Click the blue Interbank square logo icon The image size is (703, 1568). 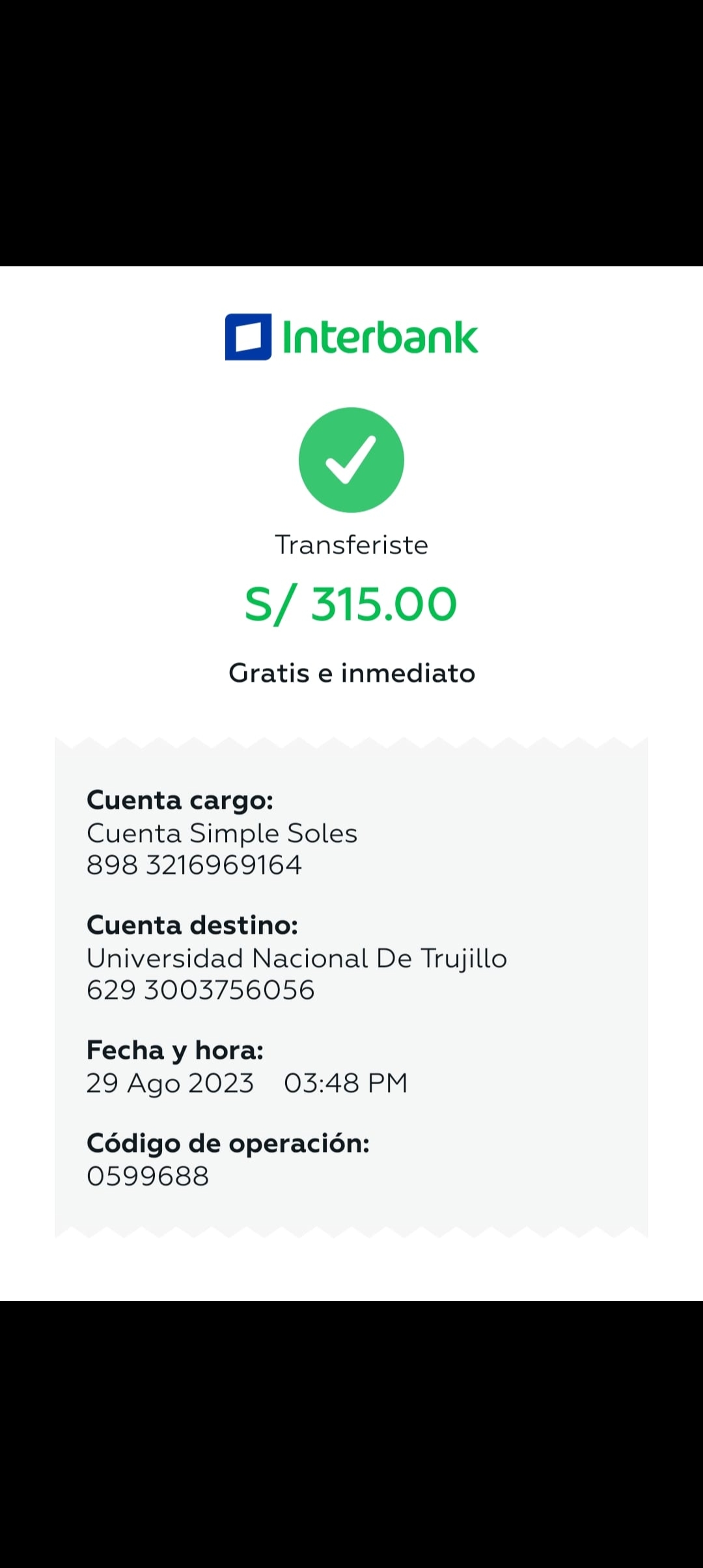(x=248, y=337)
